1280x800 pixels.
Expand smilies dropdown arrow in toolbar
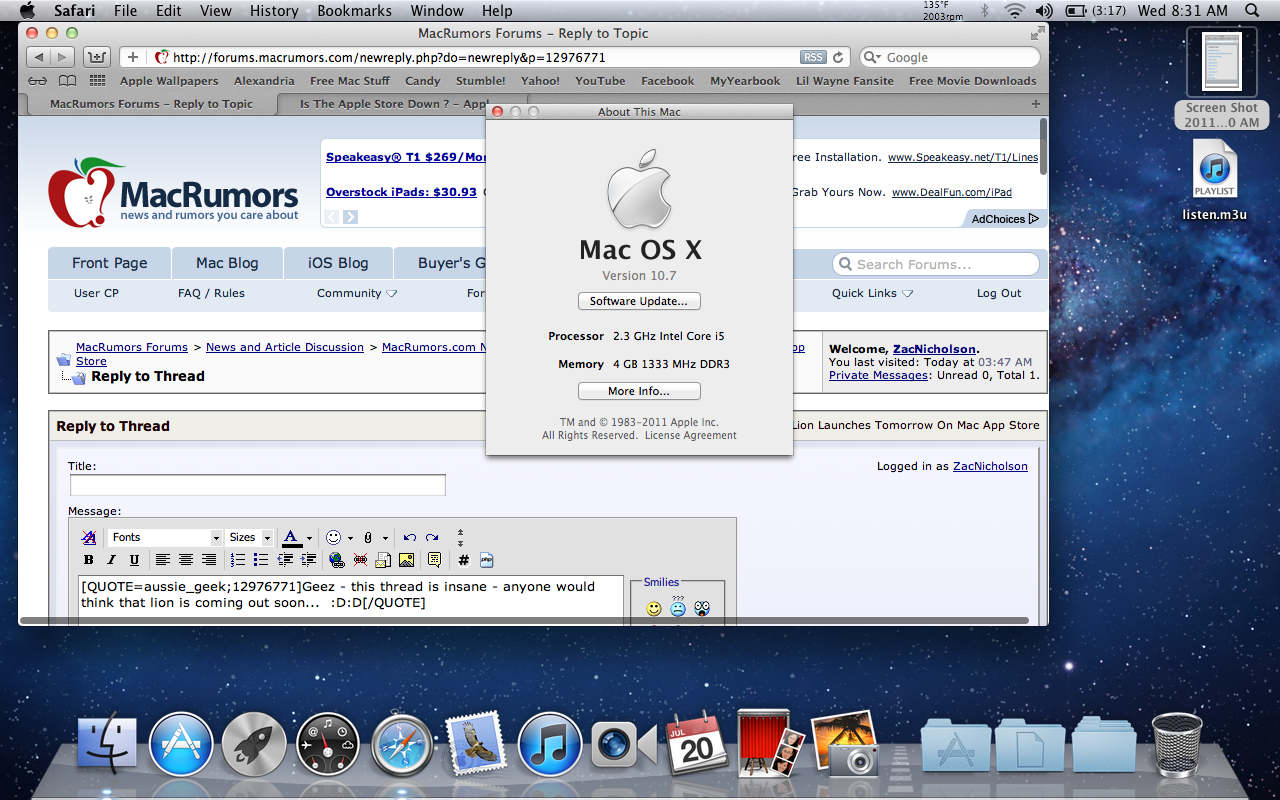(350, 538)
